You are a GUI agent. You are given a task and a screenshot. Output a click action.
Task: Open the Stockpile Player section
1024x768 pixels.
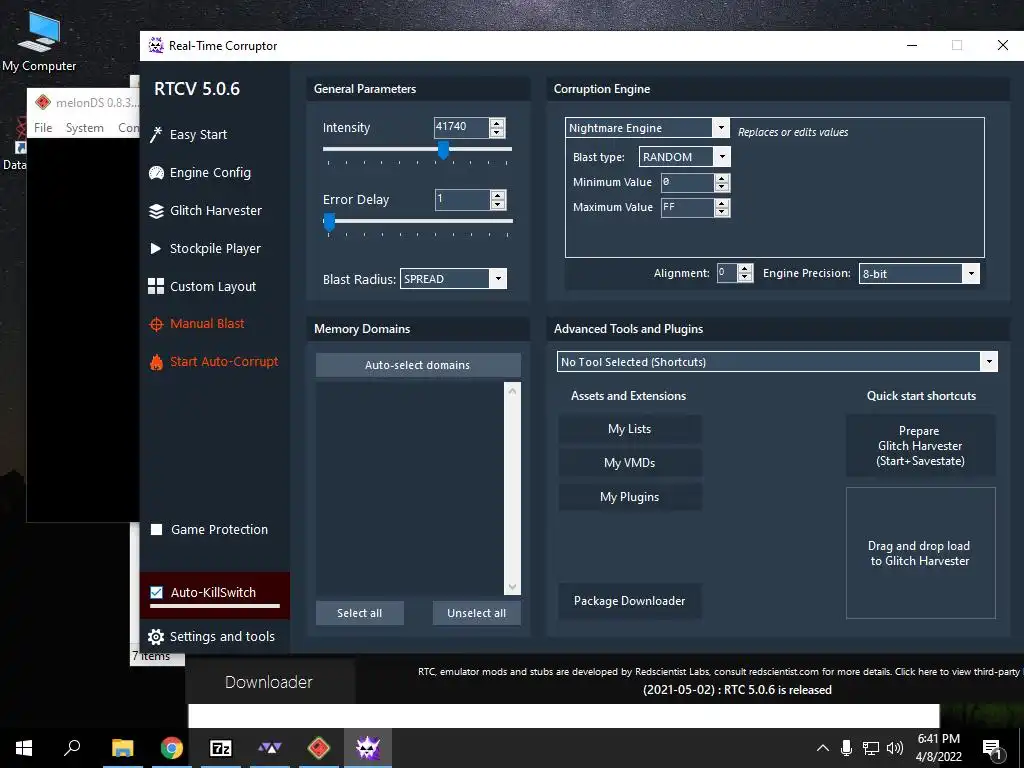[215, 248]
